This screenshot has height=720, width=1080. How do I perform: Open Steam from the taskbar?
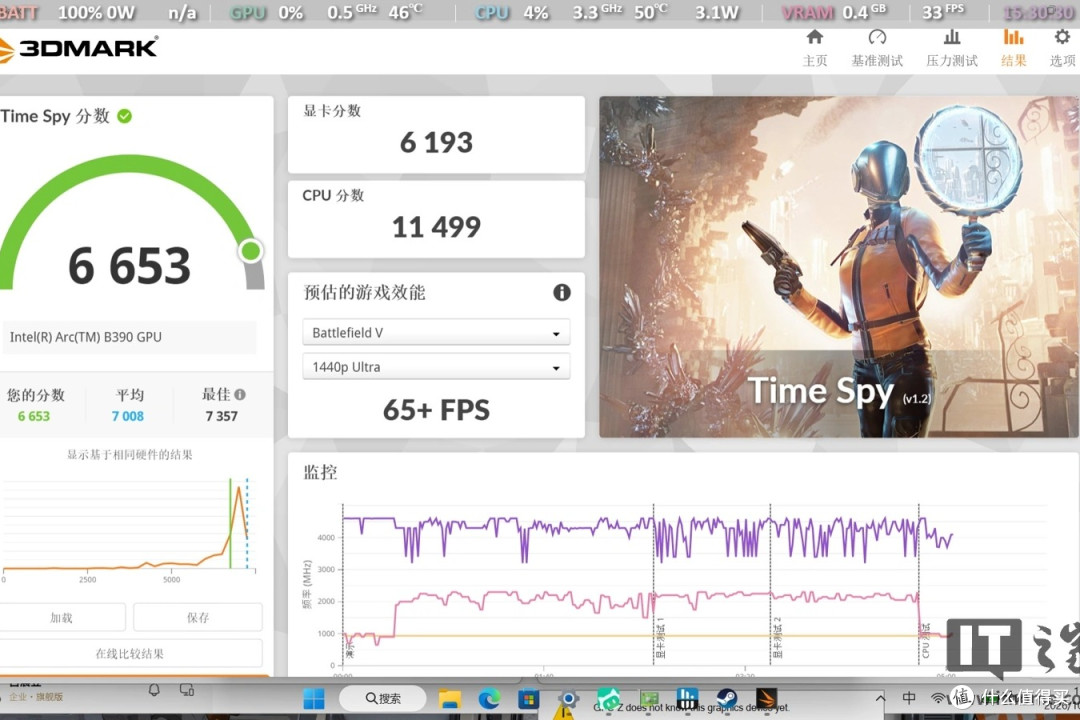tap(727, 699)
